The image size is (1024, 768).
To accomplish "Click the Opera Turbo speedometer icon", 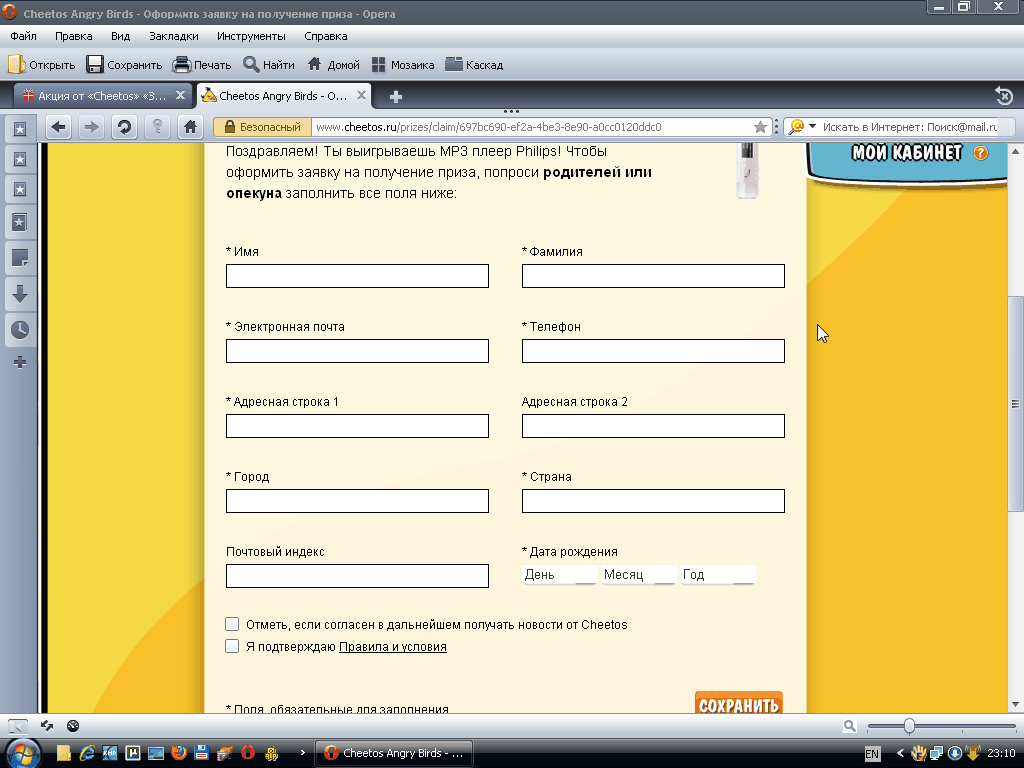I will point(73,726).
